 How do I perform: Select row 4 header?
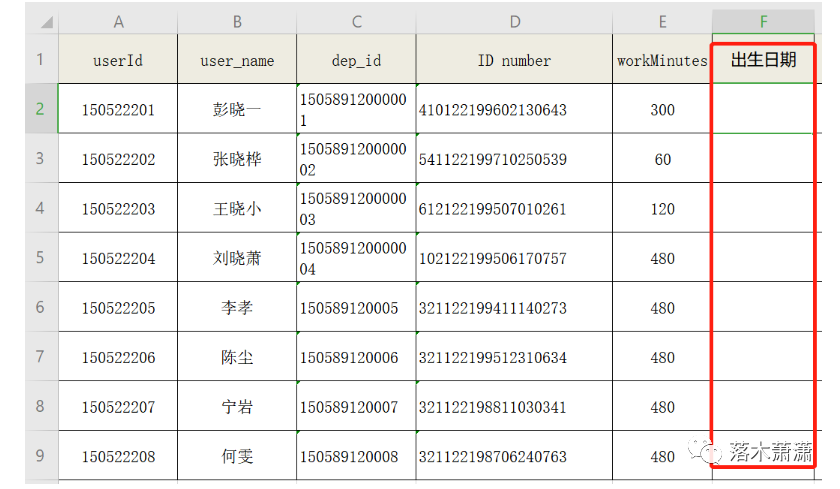[x=41, y=208]
